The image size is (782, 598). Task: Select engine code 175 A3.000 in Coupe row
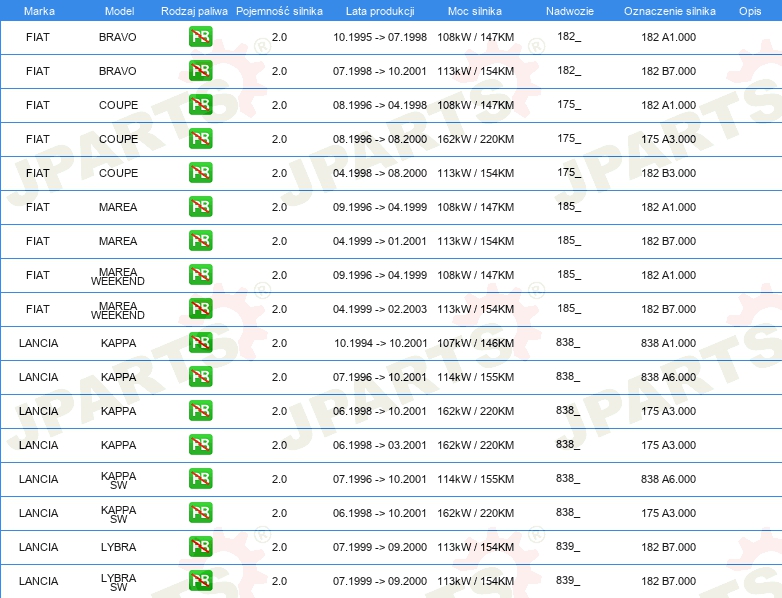pyautogui.click(x=668, y=139)
